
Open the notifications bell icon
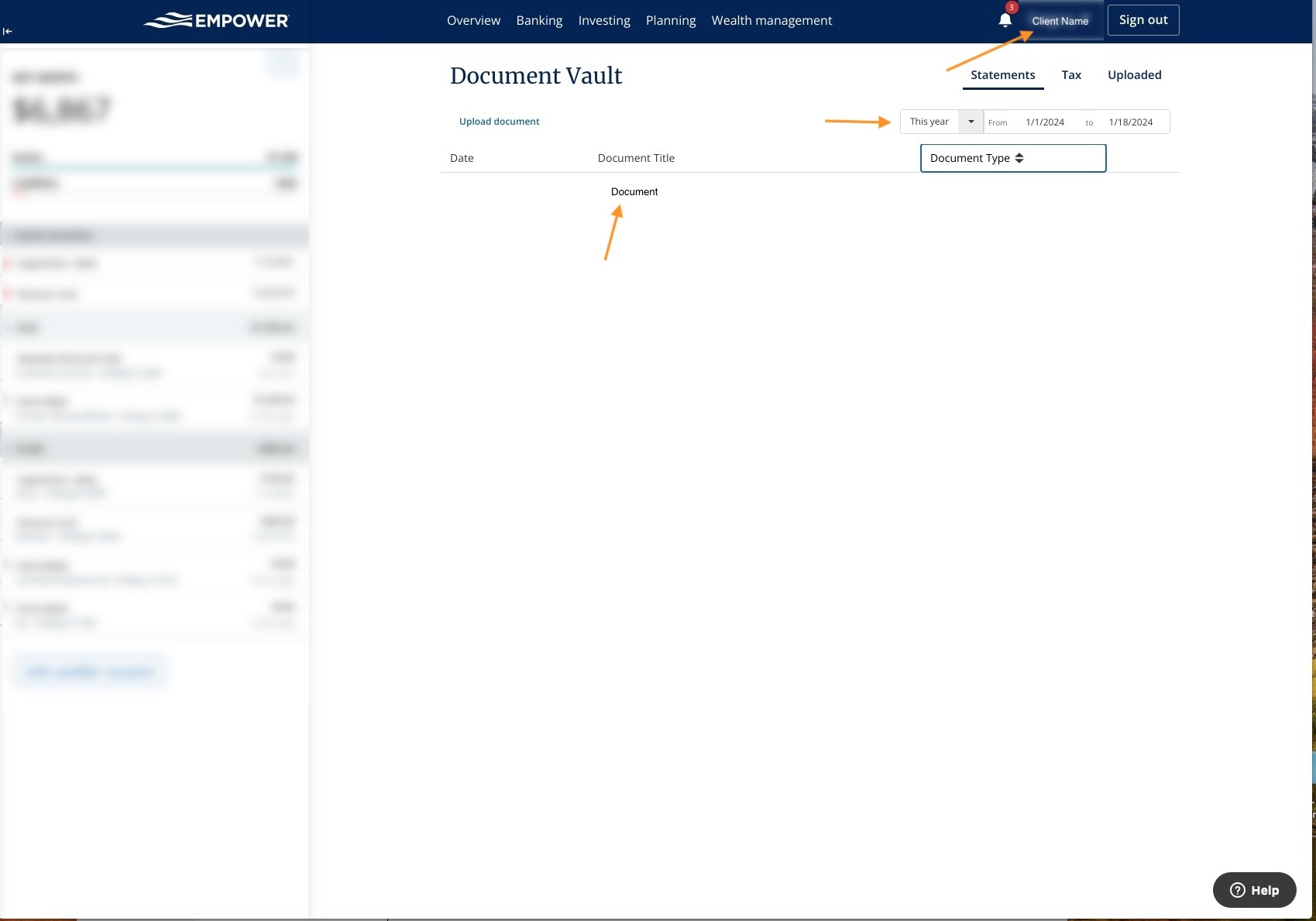tap(1005, 19)
